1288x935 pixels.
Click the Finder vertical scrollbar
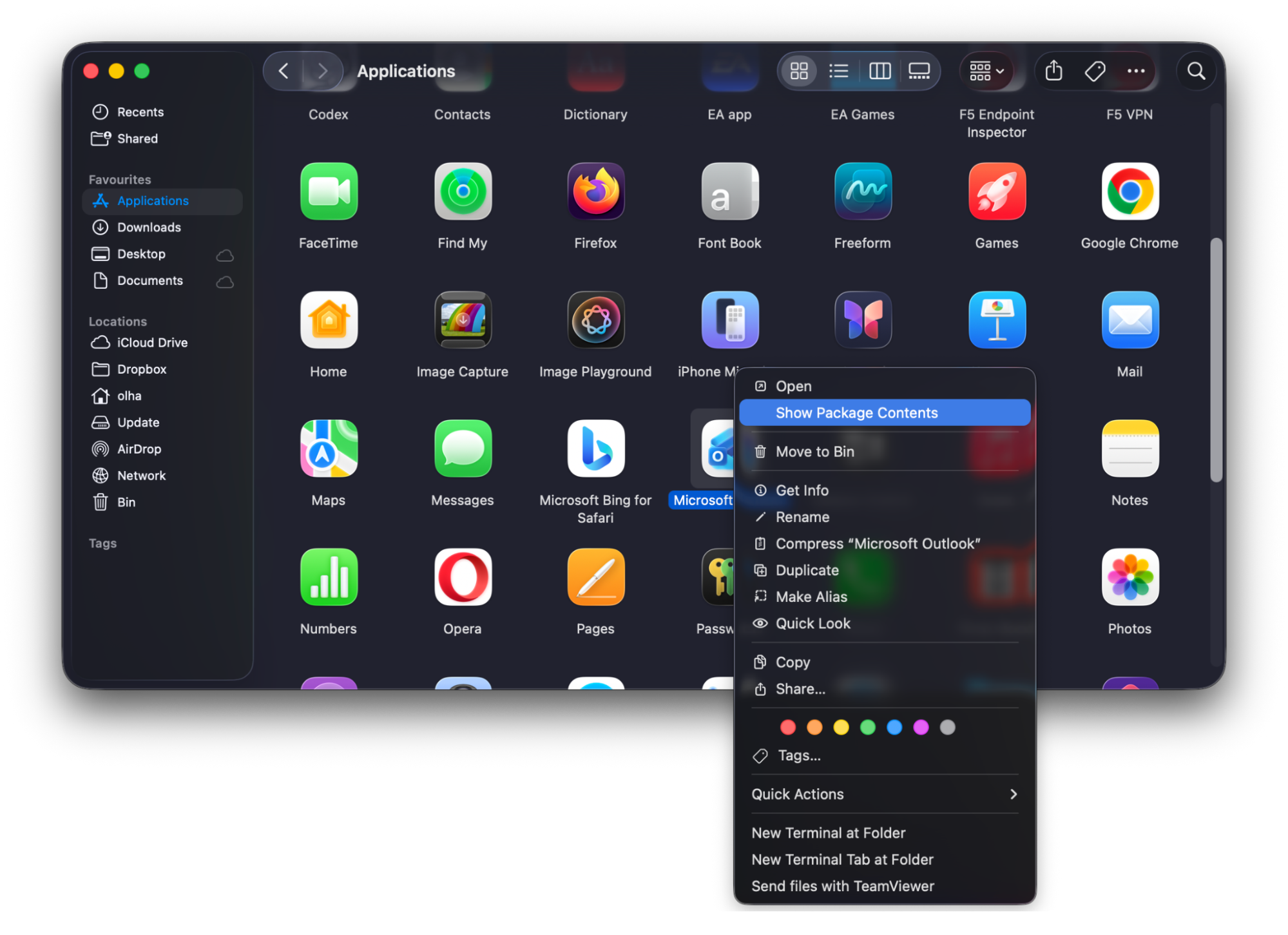(x=1216, y=360)
